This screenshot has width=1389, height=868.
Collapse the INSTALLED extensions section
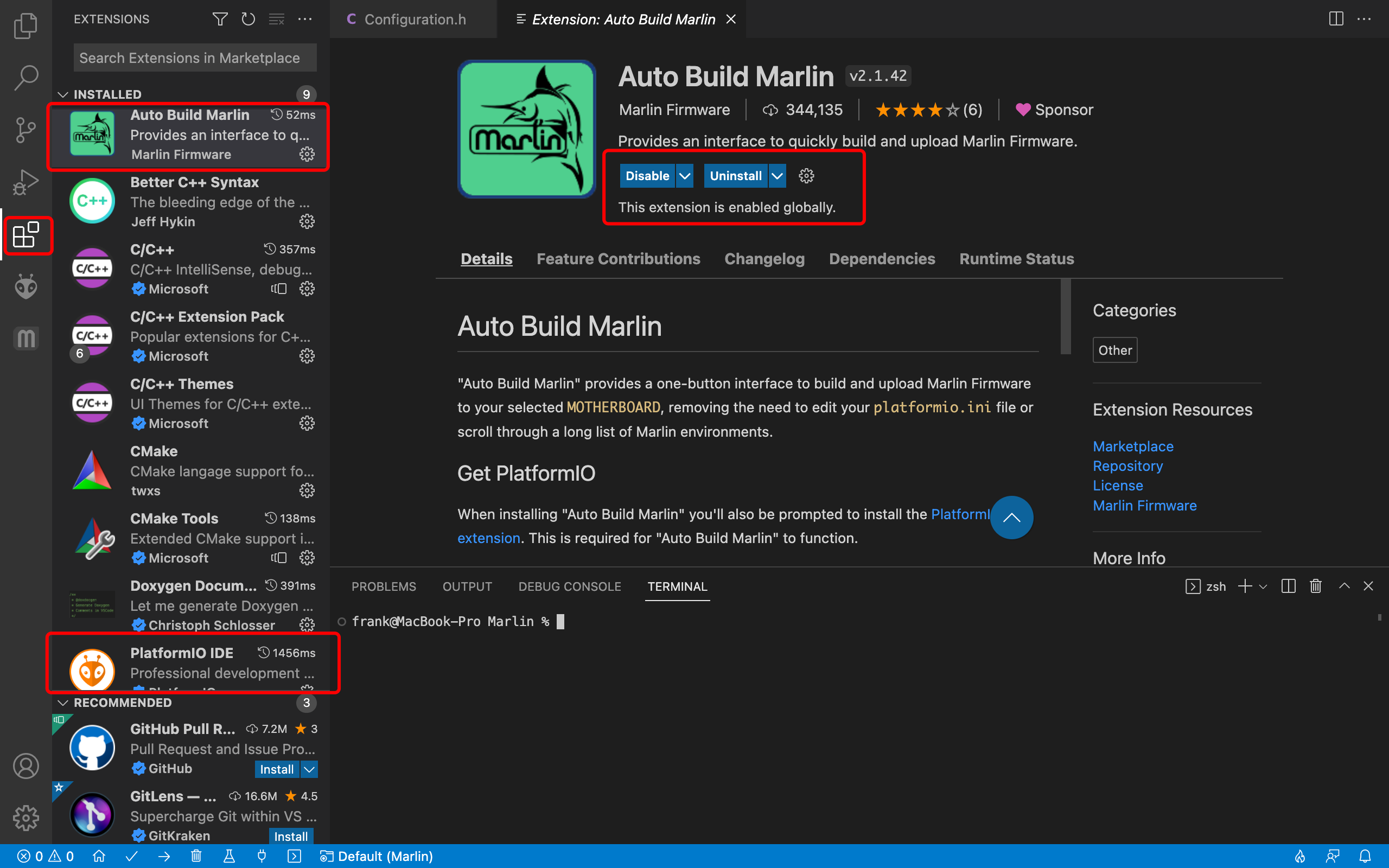63,94
